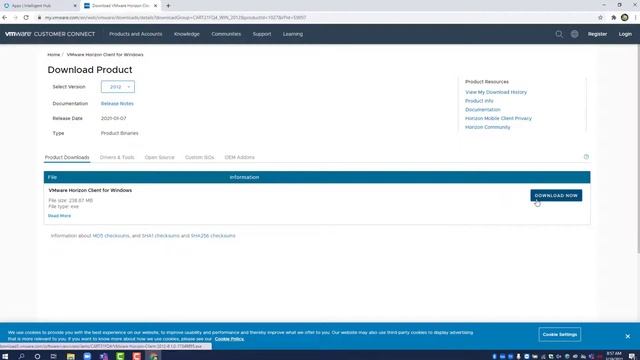Open the globe language selector in header
Image resolution: width=640 pixels, height=360 pixels.
click(x=574, y=34)
